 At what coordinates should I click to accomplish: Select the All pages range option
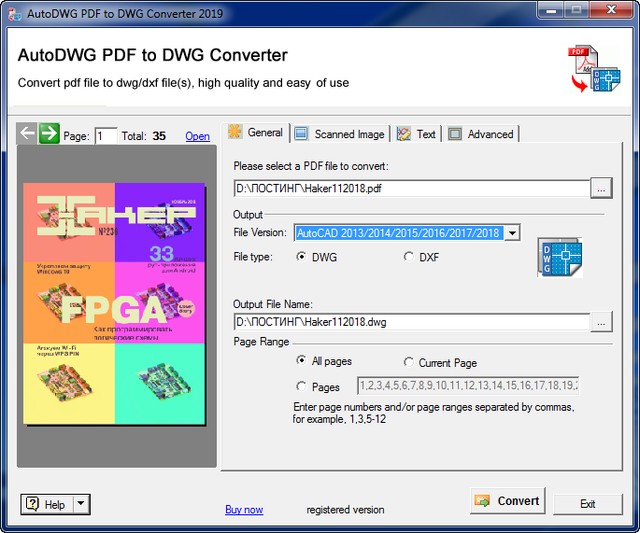point(302,361)
